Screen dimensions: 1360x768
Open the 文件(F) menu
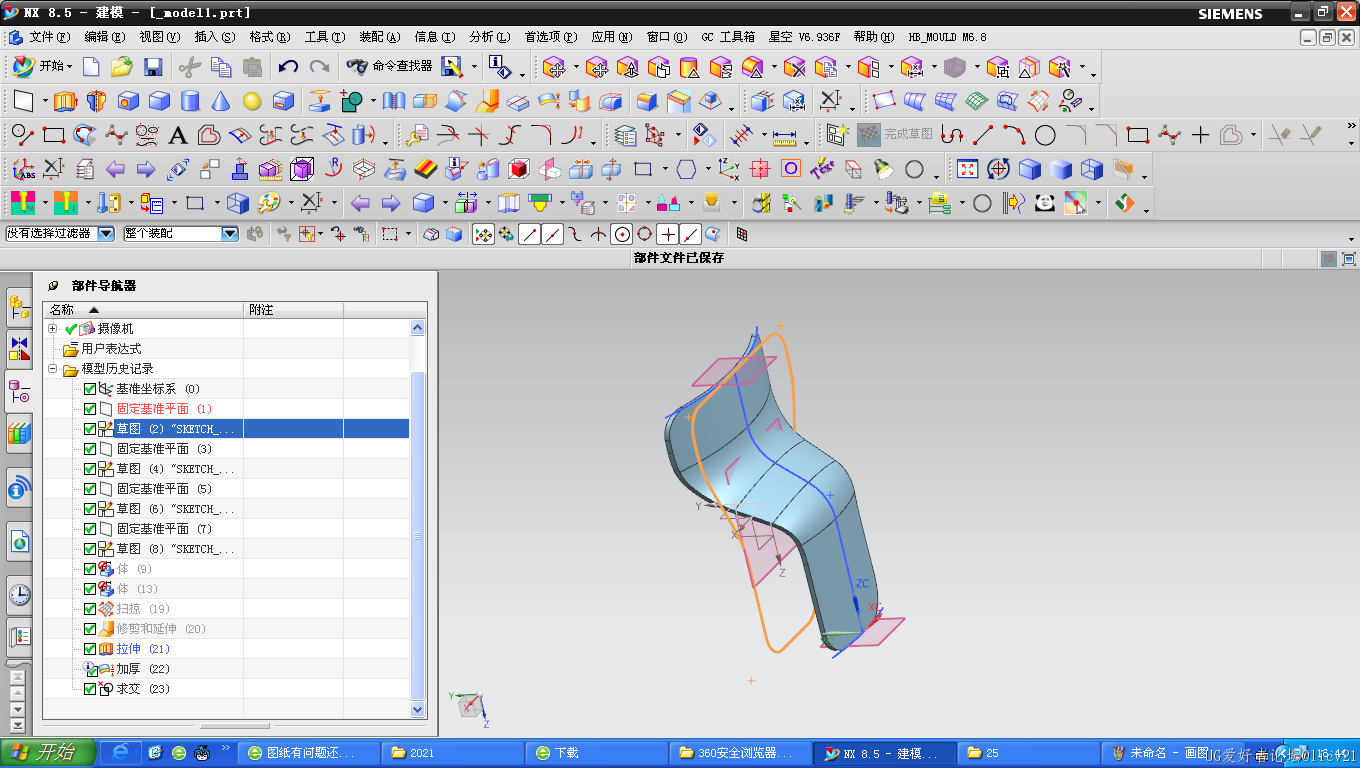tap(49, 37)
